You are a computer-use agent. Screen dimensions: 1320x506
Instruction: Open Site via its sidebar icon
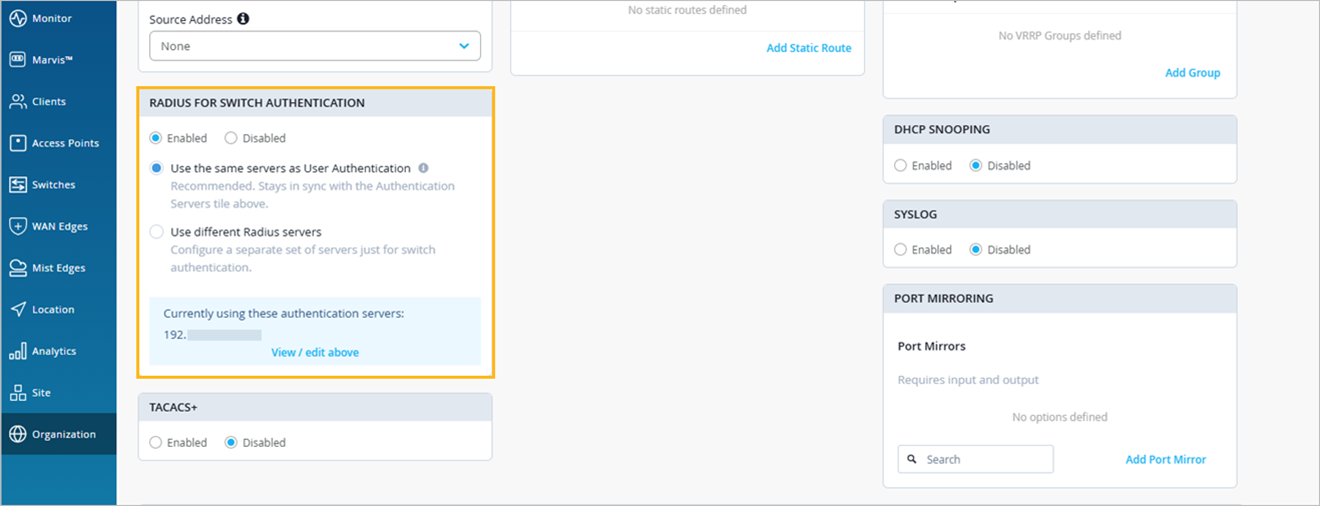coord(17,393)
